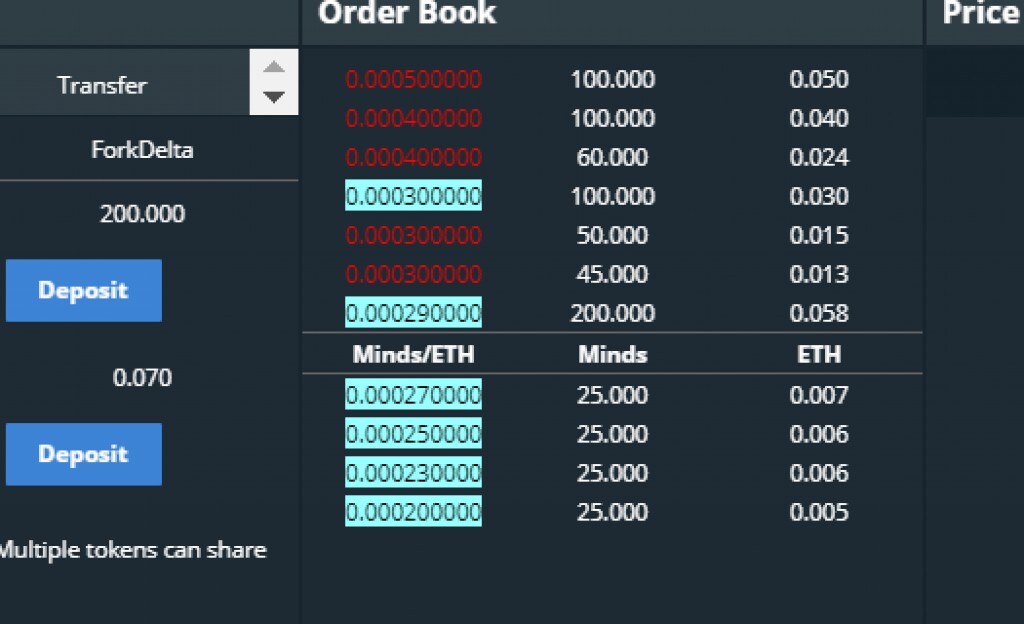Select the sell order with 45.000 Minds volume

413,274
